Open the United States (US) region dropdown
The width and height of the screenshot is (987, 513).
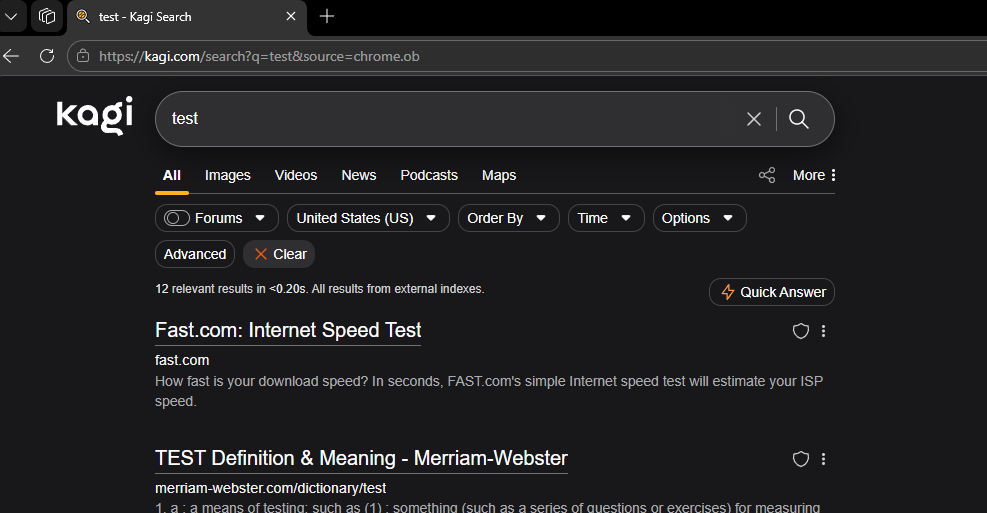(x=368, y=218)
